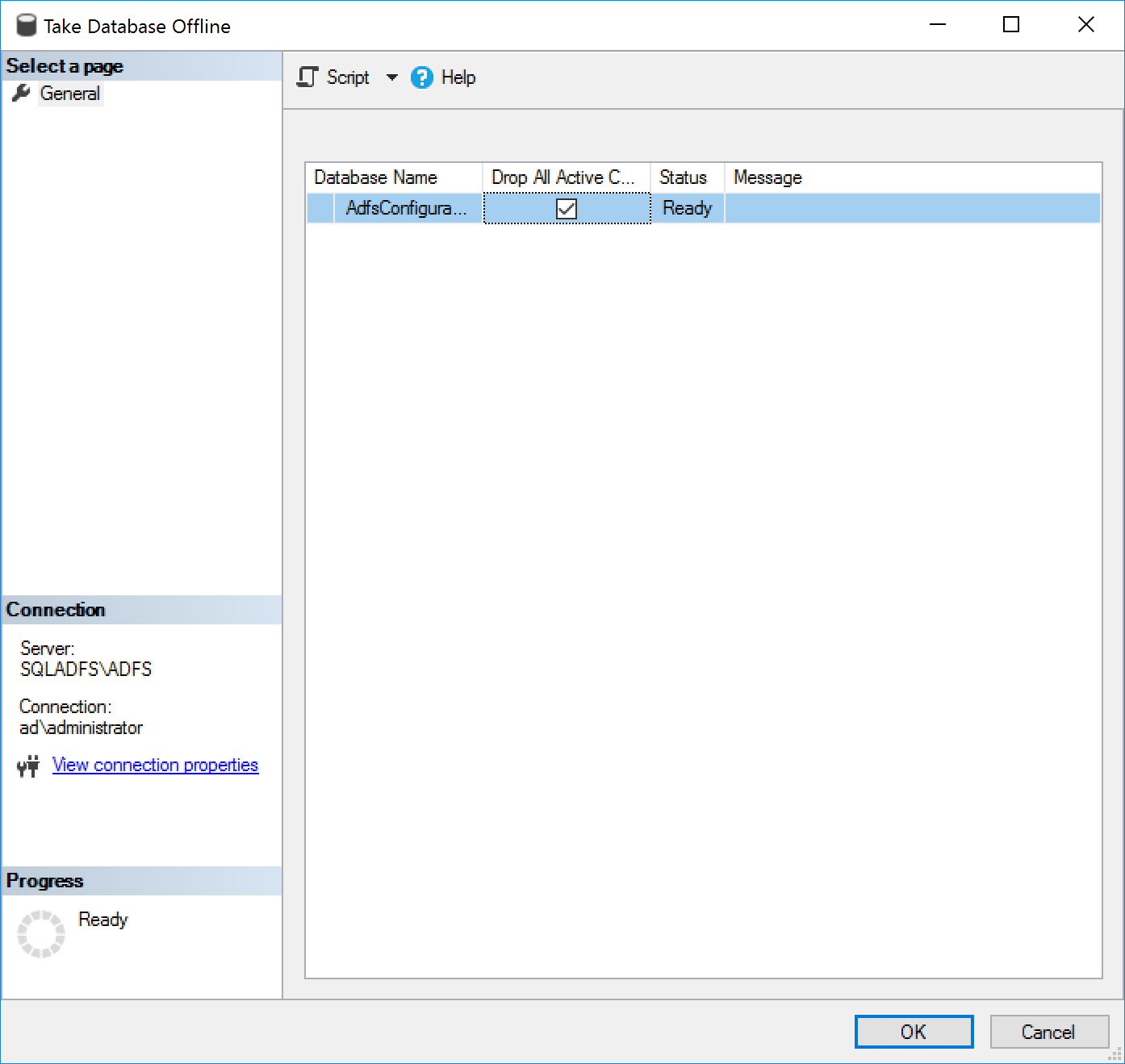
Task: Click the Help label in toolbar
Action: (x=458, y=77)
